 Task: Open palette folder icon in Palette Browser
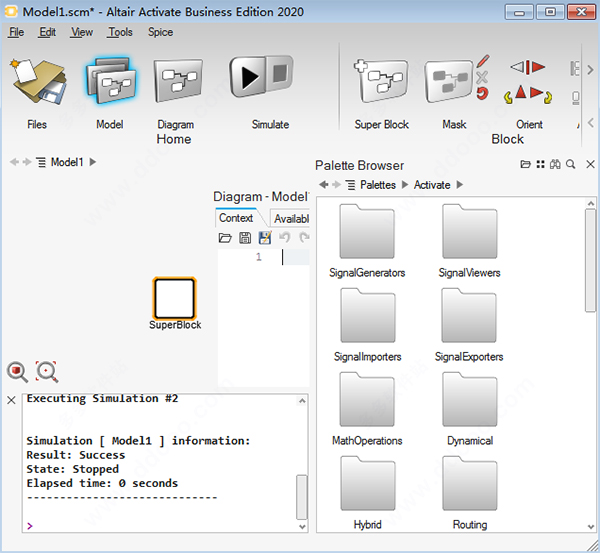click(526, 164)
